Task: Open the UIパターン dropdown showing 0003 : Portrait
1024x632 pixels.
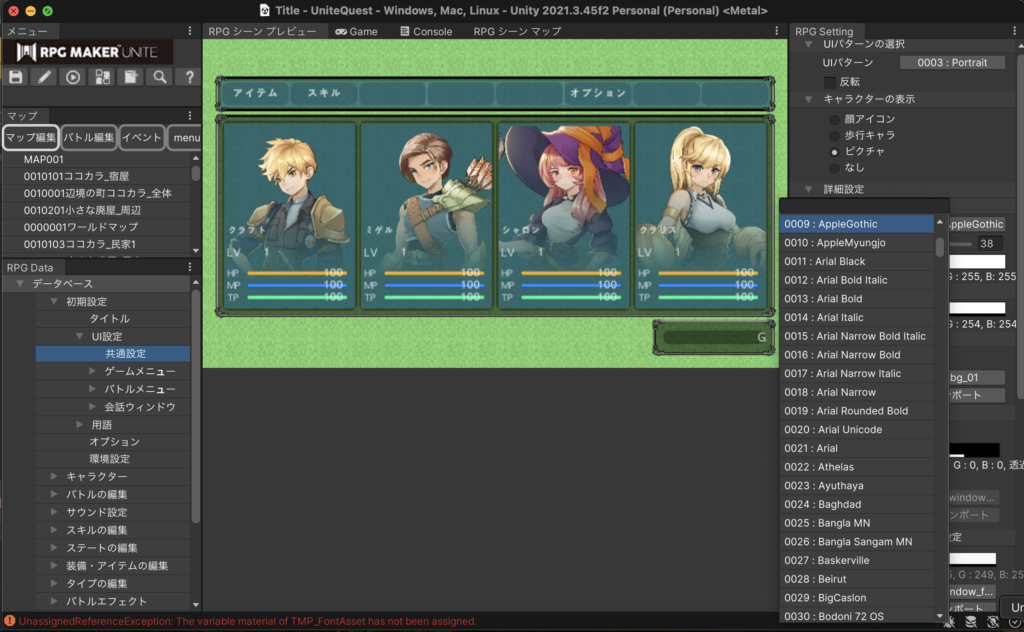Action: [952, 62]
